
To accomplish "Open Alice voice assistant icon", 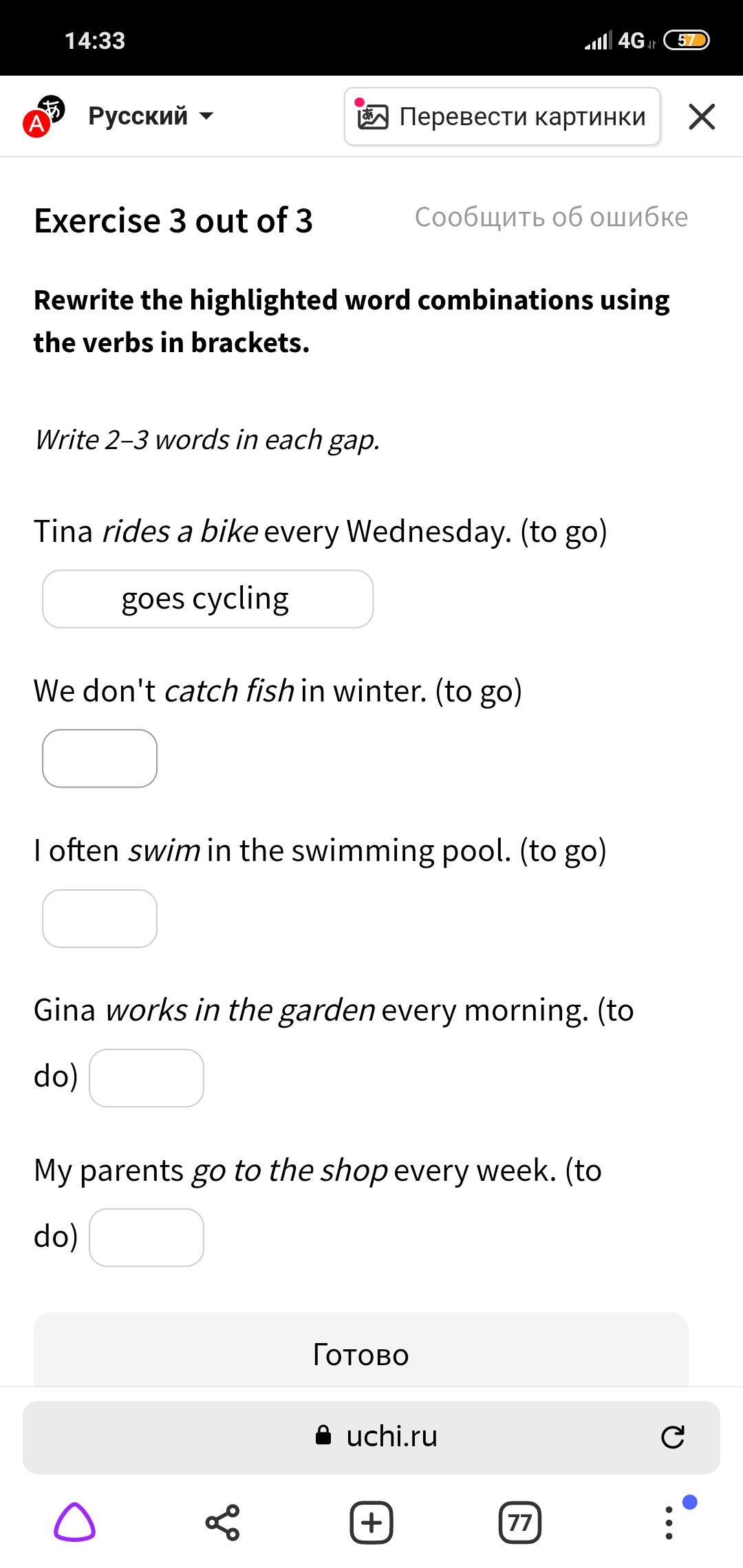I will (74, 1523).
